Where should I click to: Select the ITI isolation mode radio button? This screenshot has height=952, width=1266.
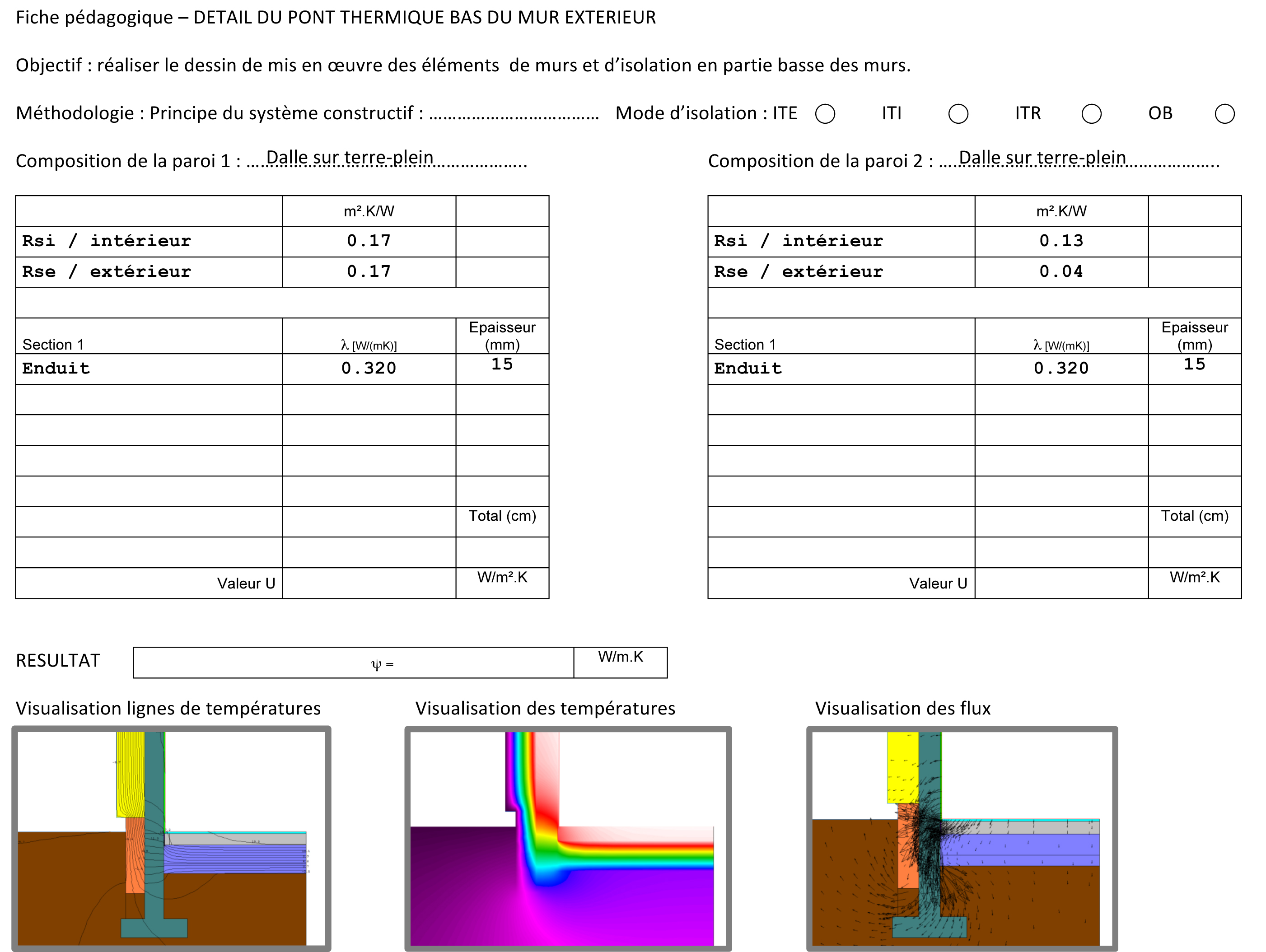pos(958,114)
